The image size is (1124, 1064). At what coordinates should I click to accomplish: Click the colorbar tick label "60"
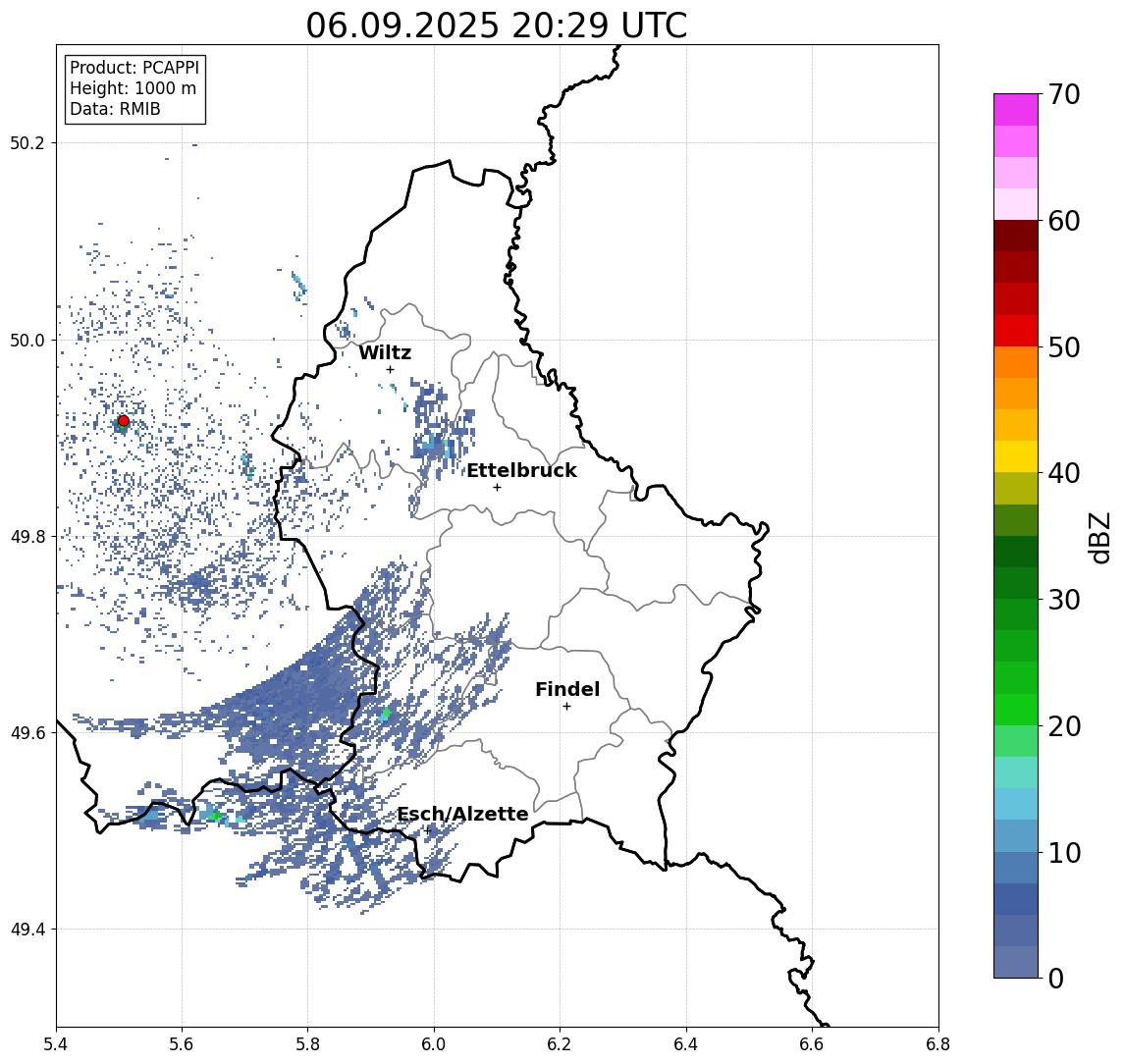(x=1064, y=221)
